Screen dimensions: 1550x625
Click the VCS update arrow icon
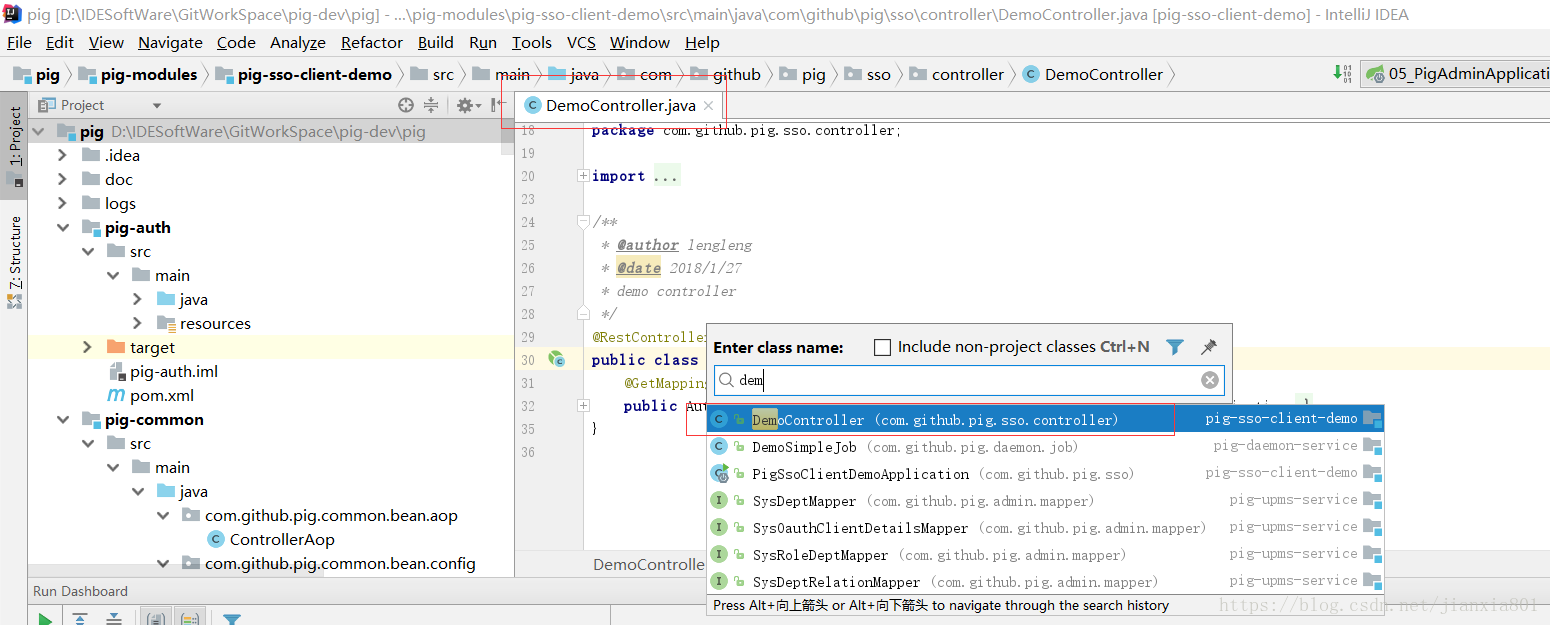point(1342,74)
